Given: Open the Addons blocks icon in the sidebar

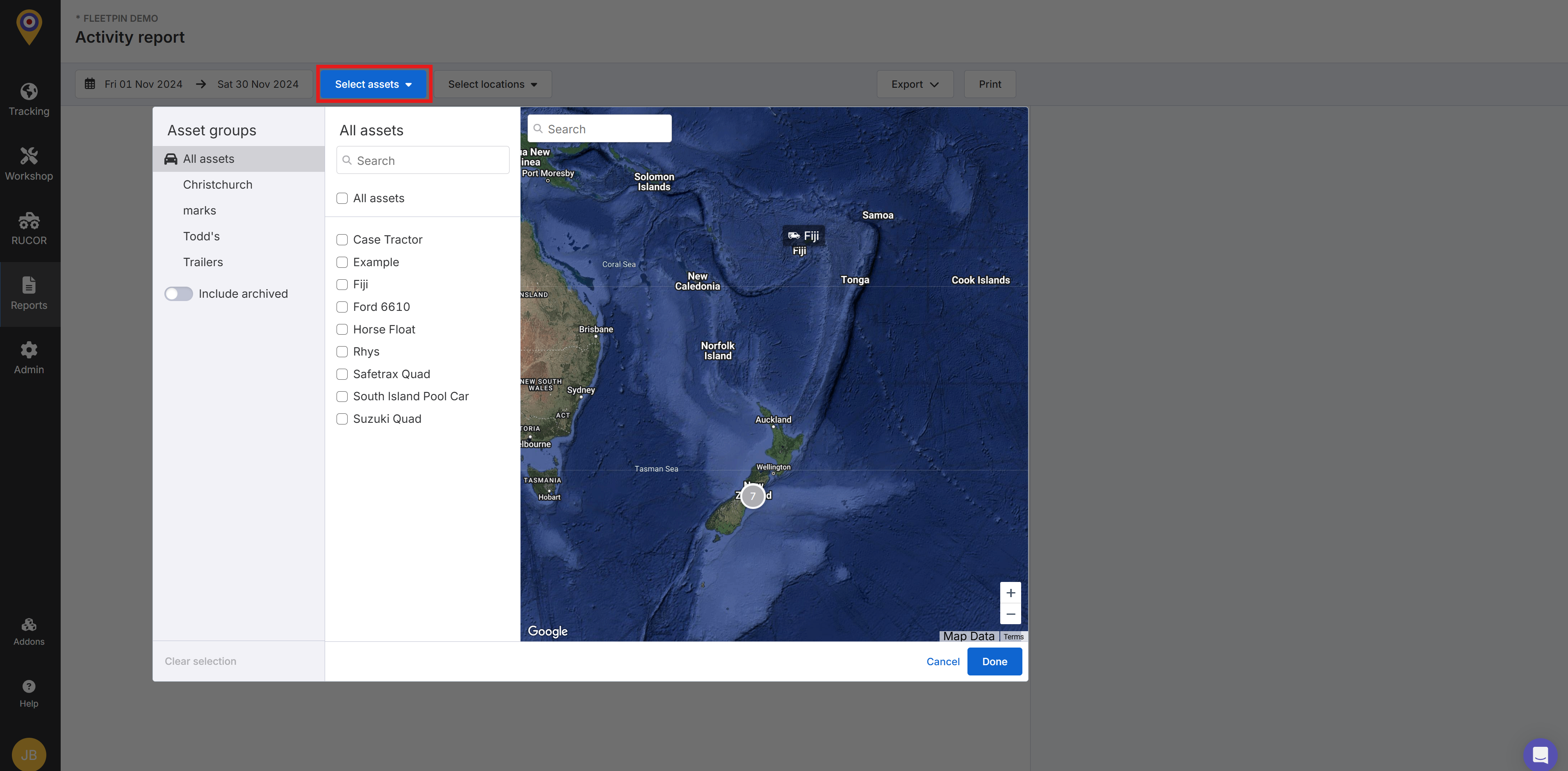Looking at the screenshot, I should [x=29, y=625].
